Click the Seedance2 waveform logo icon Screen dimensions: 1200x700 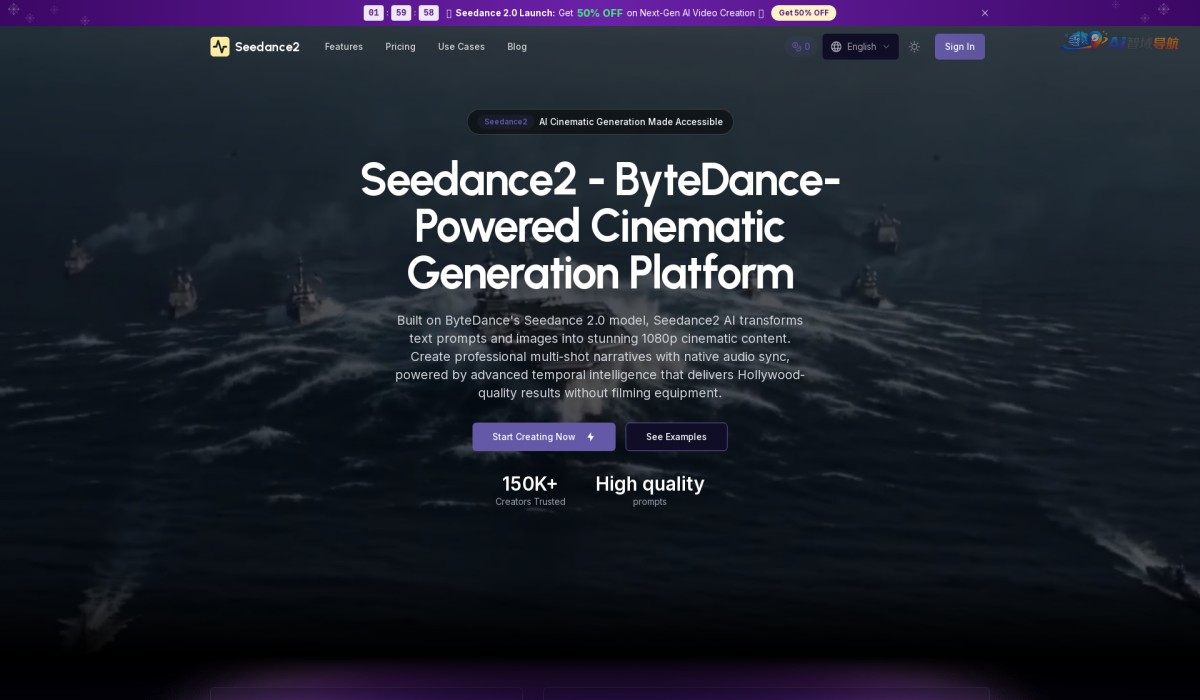pyautogui.click(x=219, y=46)
